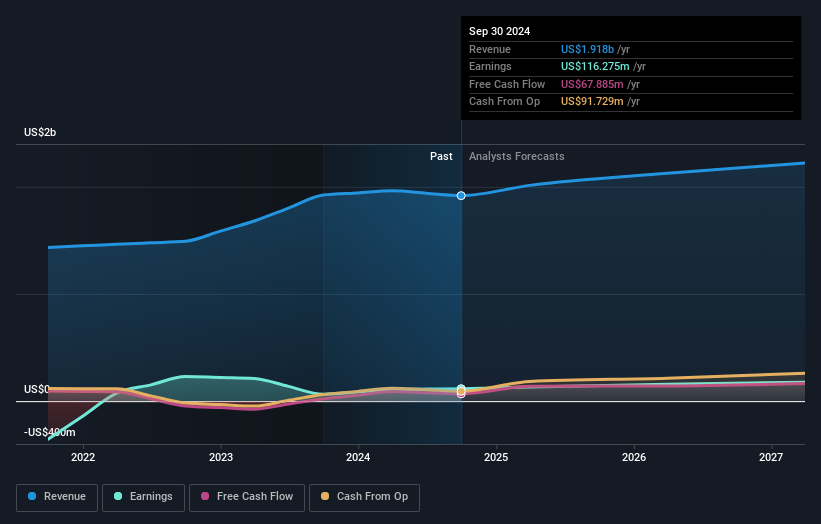This screenshot has width=821, height=524.
Task: Click the blue Revenue data point marker
Action: pos(461,196)
